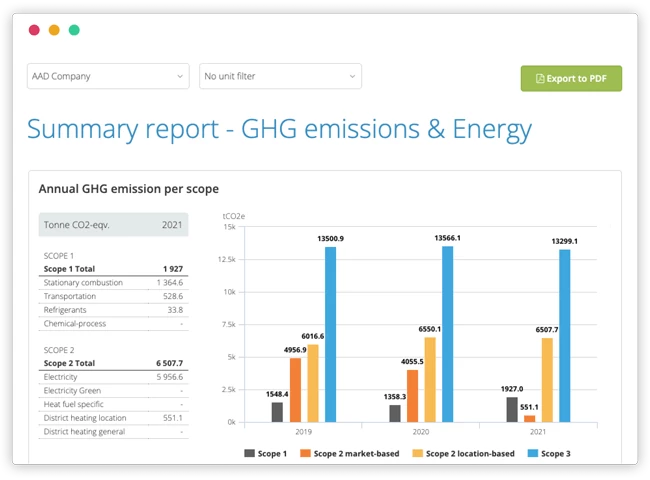
Task: Select the 2021 Scope 1 bar 1927.0
Action: tap(512, 410)
